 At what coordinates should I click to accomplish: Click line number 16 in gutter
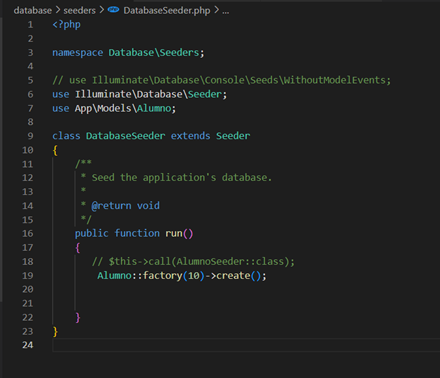coord(28,233)
